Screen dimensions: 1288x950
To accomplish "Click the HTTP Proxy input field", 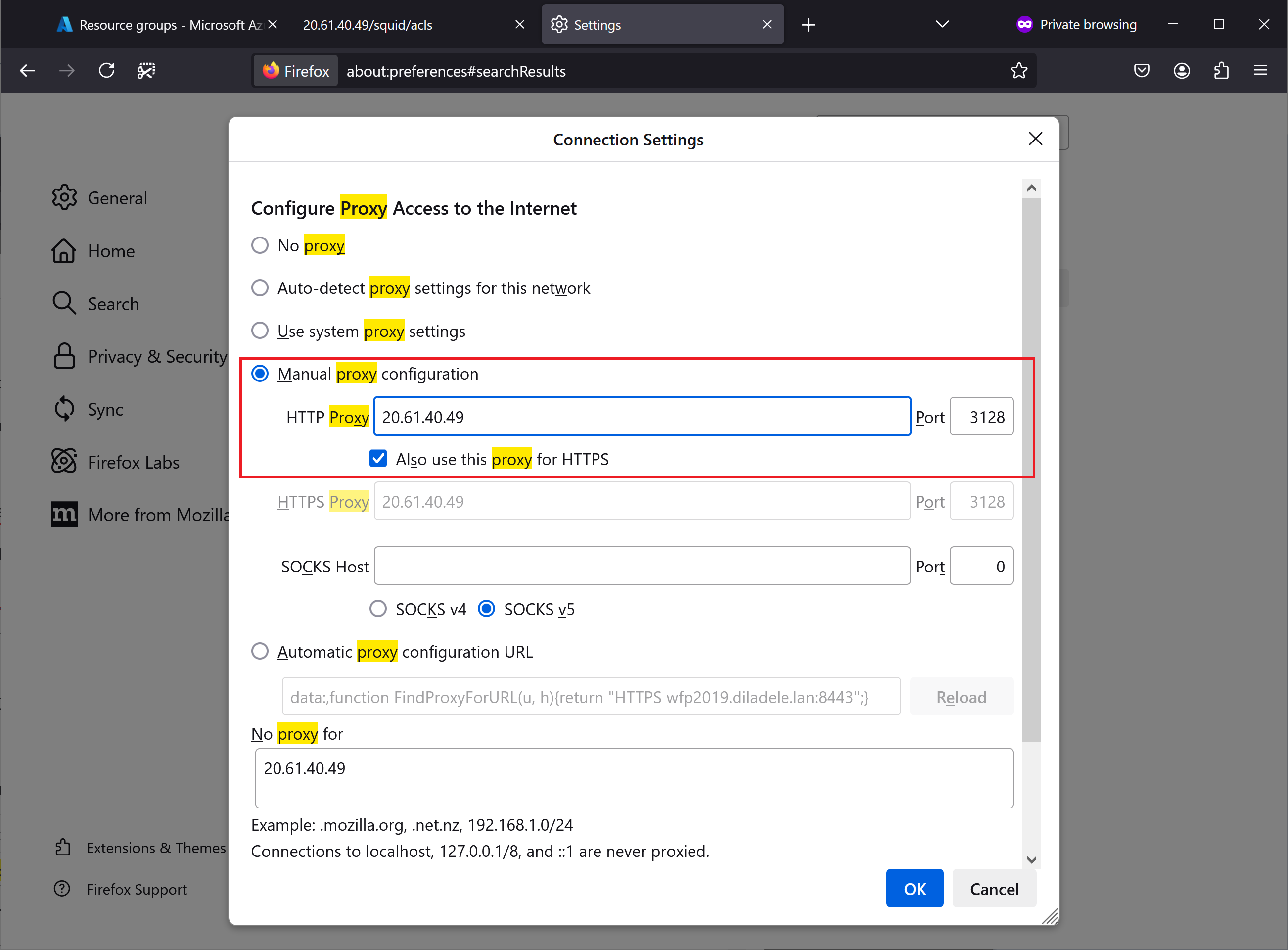I will pyautogui.click(x=640, y=416).
